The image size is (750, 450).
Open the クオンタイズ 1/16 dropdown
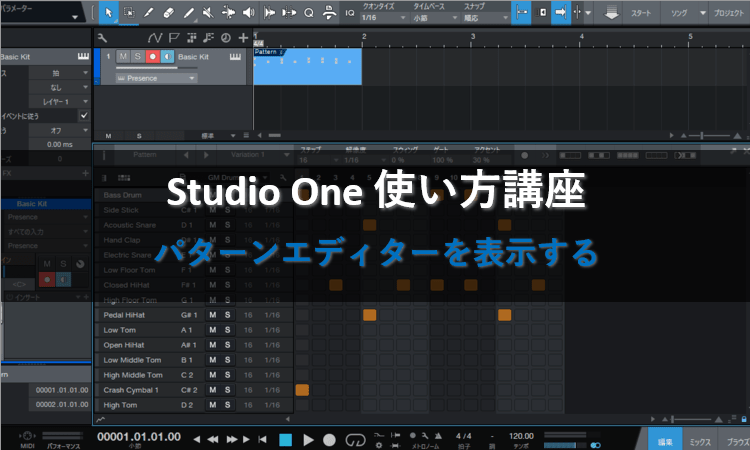384,18
